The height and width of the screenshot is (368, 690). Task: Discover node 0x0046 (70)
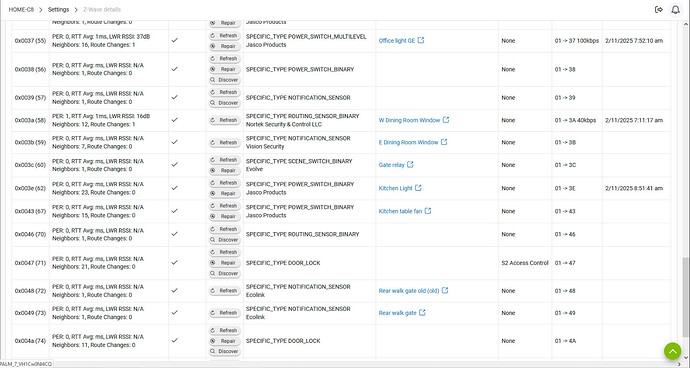coord(224,239)
